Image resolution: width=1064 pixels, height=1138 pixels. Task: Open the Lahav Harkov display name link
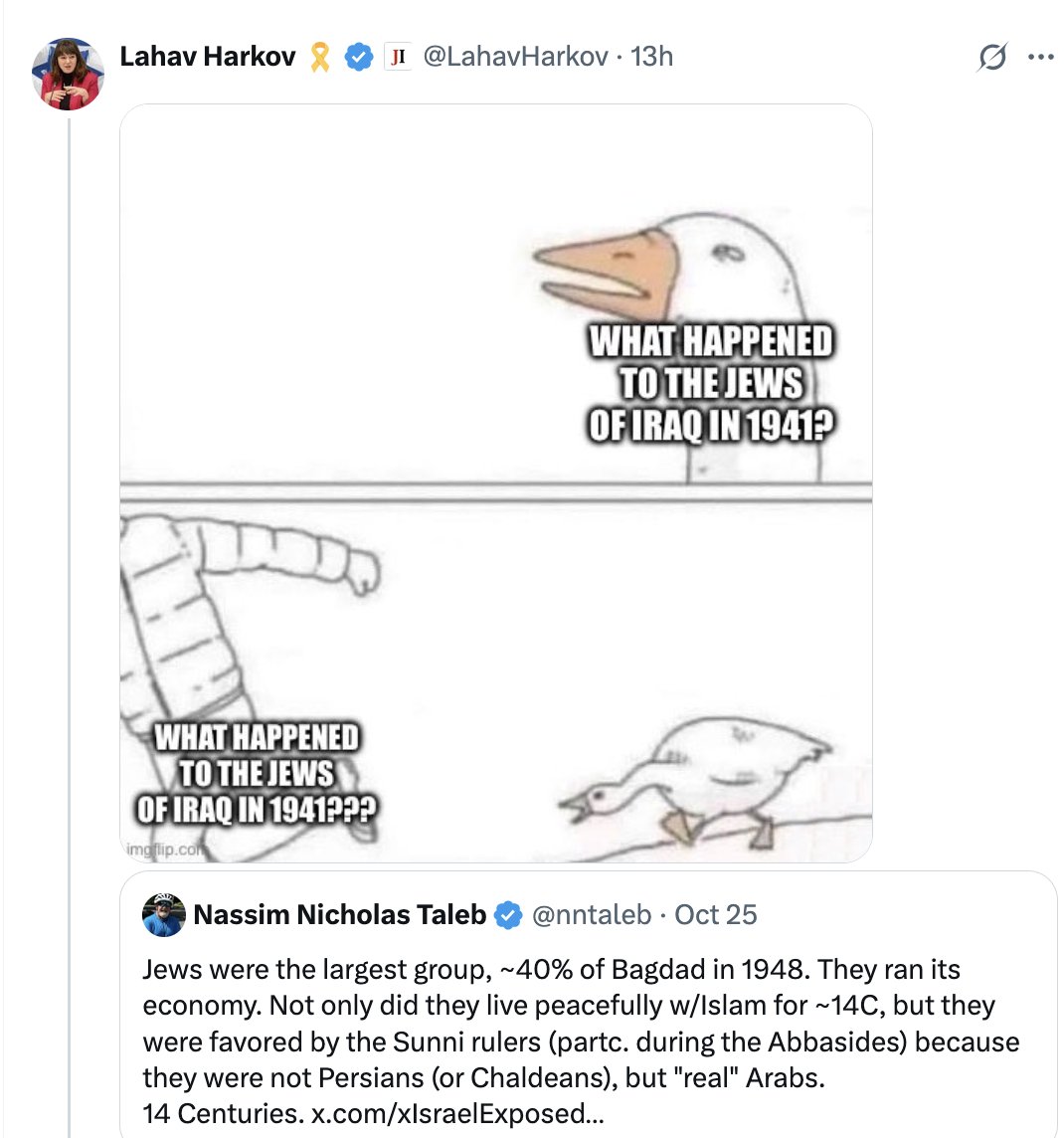pos(207,57)
